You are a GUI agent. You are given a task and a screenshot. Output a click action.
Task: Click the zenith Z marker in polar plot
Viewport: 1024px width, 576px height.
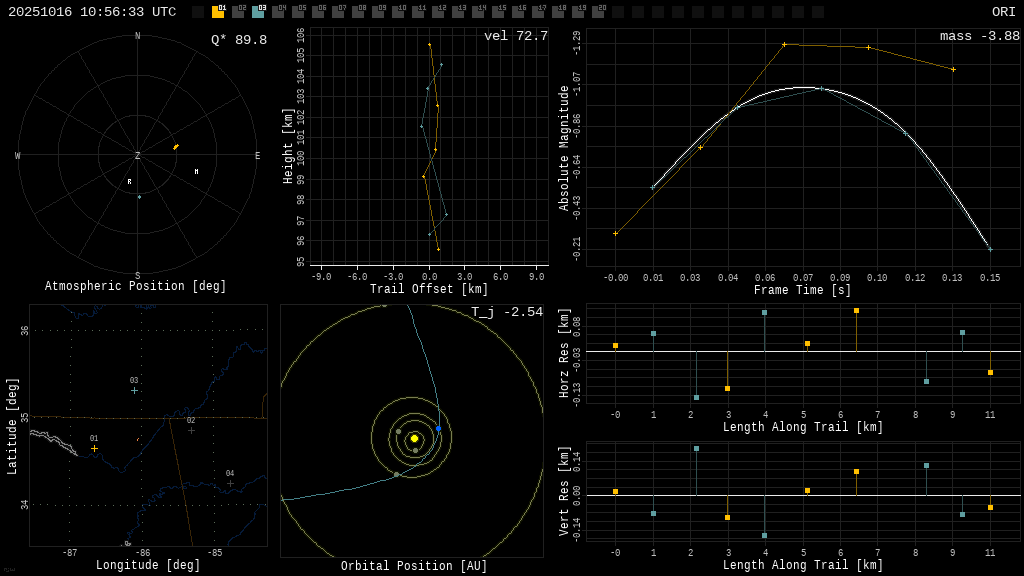138,156
